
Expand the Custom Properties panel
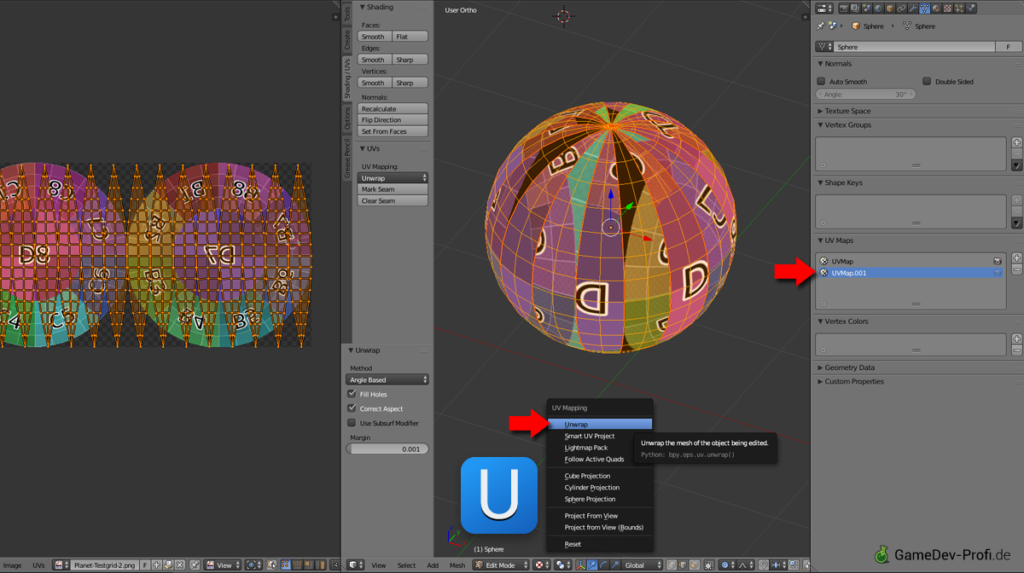tap(854, 382)
